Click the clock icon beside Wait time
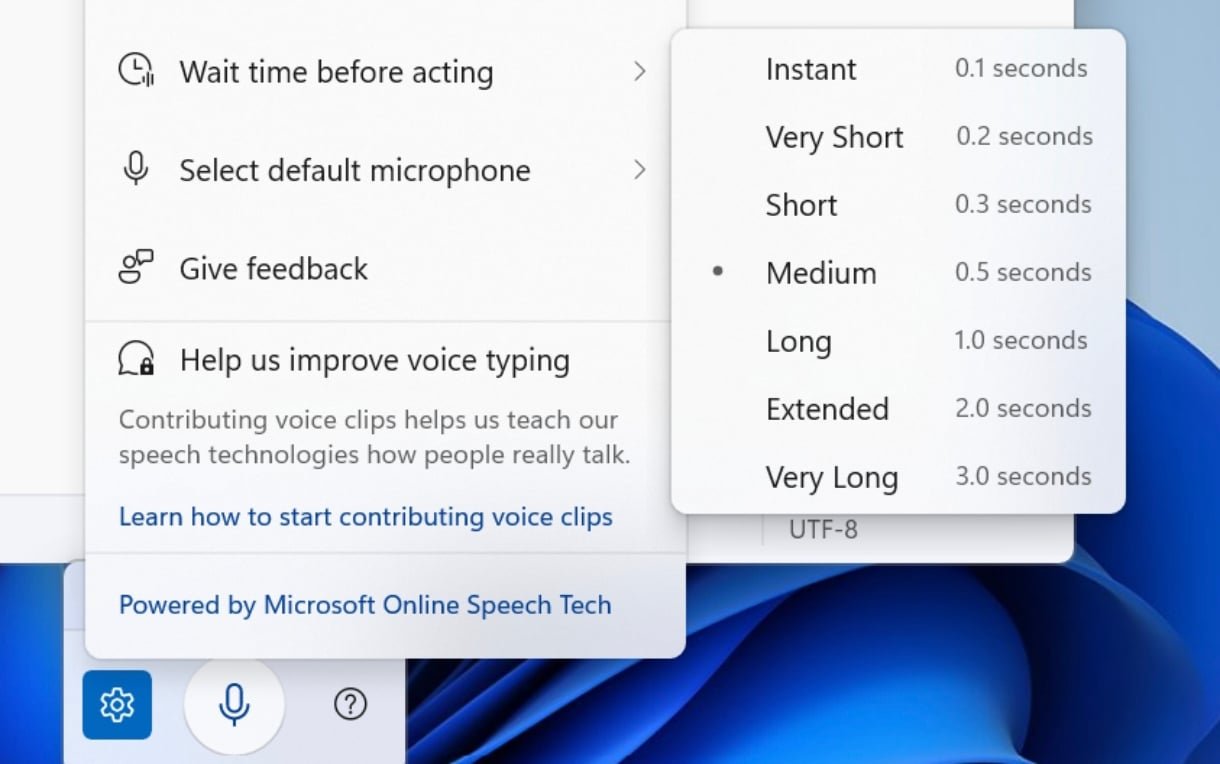The height and width of the screenshot is (764, 1220). (135, 71)
